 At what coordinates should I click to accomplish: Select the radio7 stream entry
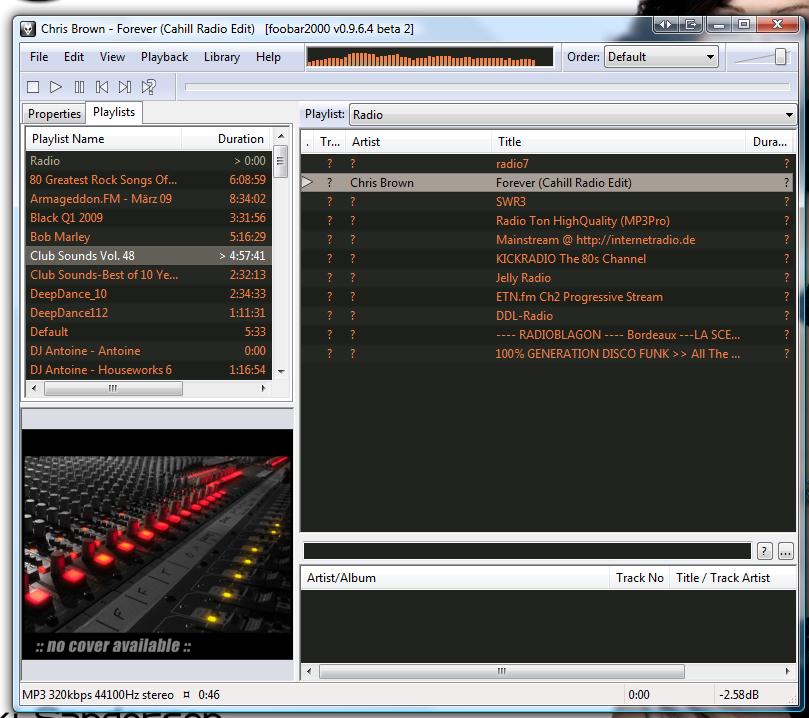click(x=547, y=164)
